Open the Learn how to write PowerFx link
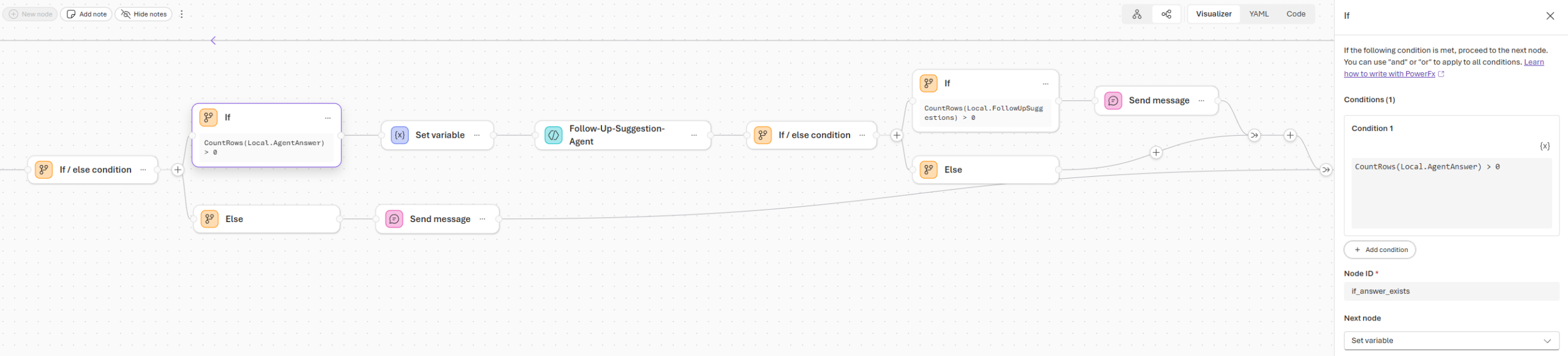Image resolution: width=1568 pixels, height=356 pixels. 1389,74
